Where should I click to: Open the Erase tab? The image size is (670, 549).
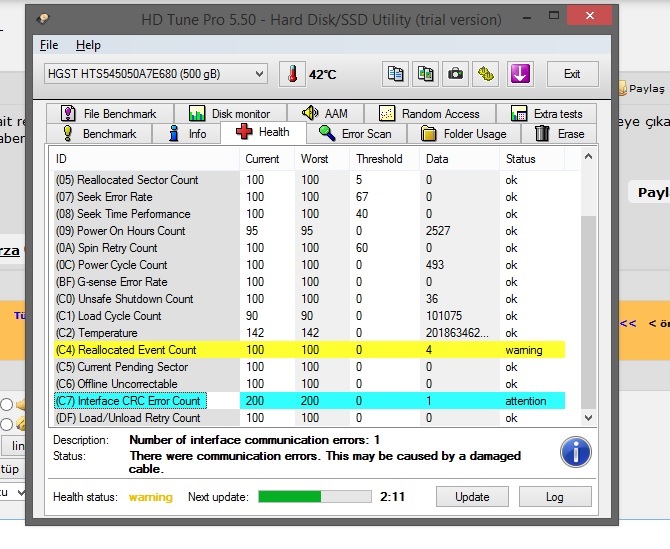[559, 134]
